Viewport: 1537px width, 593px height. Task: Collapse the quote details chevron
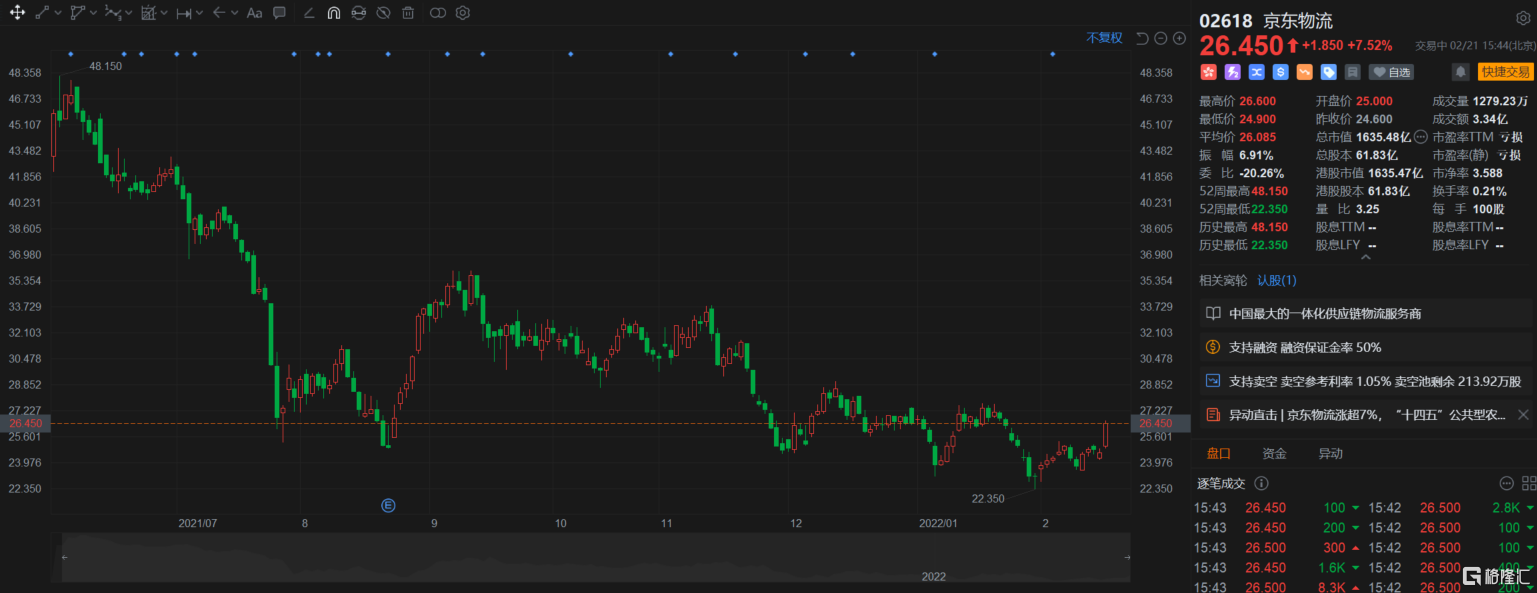pyautogui.click(x=1366, y=257)
